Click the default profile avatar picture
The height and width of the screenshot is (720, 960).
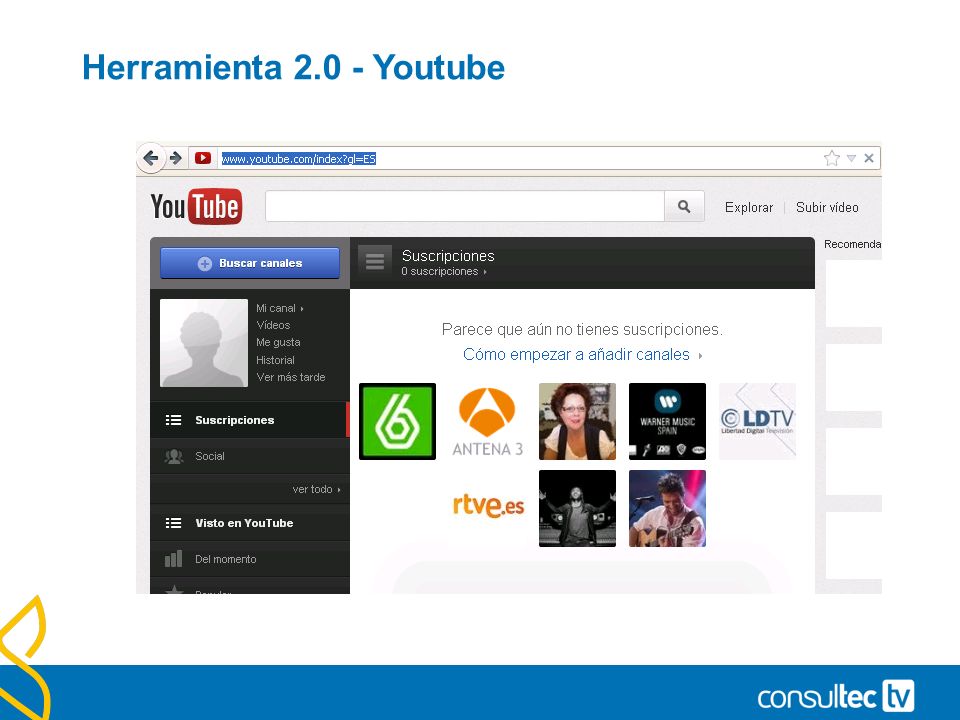point(204,343)
